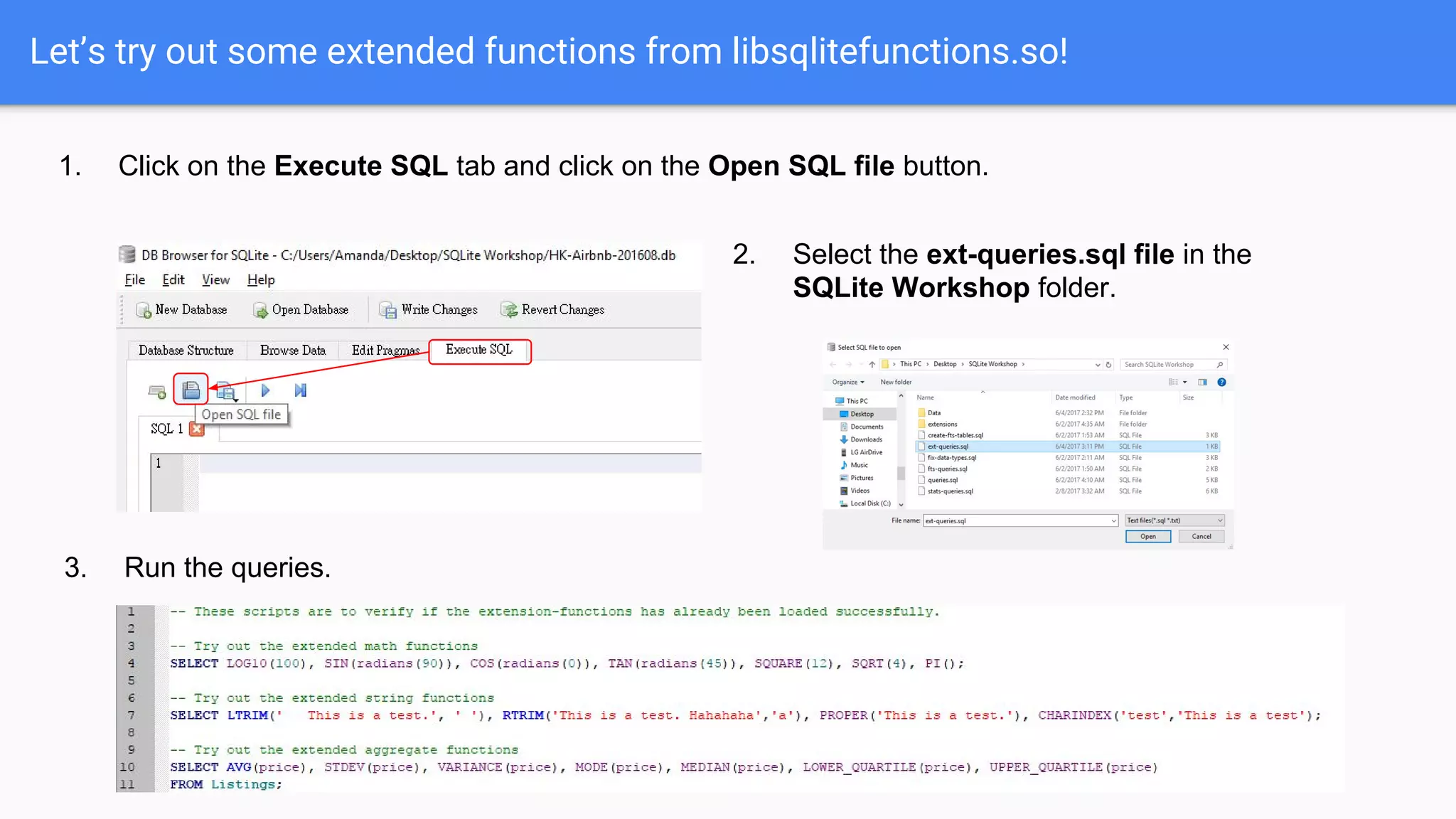Click the File name input field
Image resolution: width=1456 pixels, height=819 pixels.
(x=1020, y=521)
